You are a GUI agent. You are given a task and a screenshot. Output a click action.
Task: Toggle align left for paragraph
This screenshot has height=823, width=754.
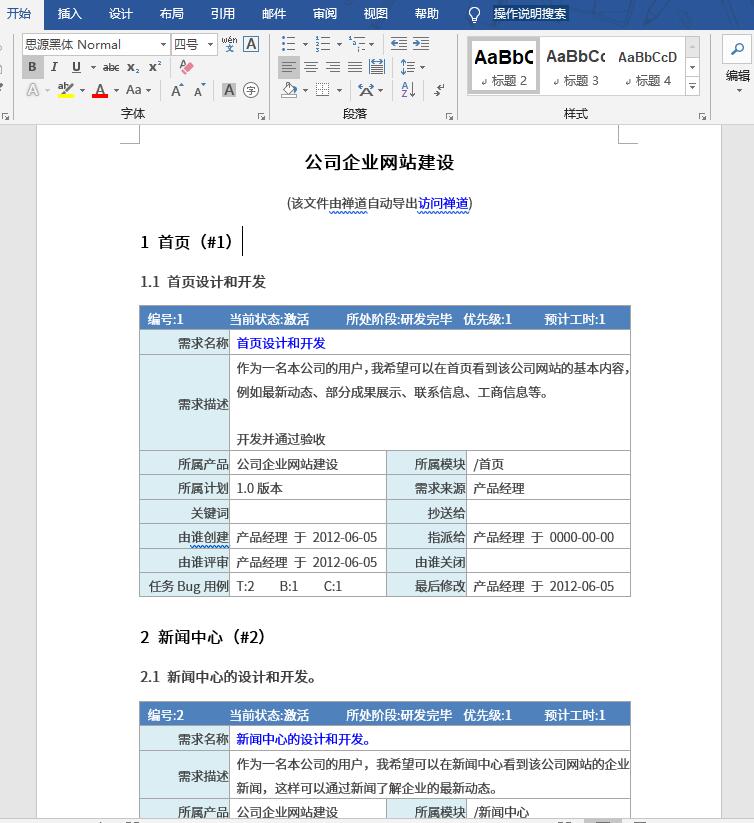(x=289, y=67)
